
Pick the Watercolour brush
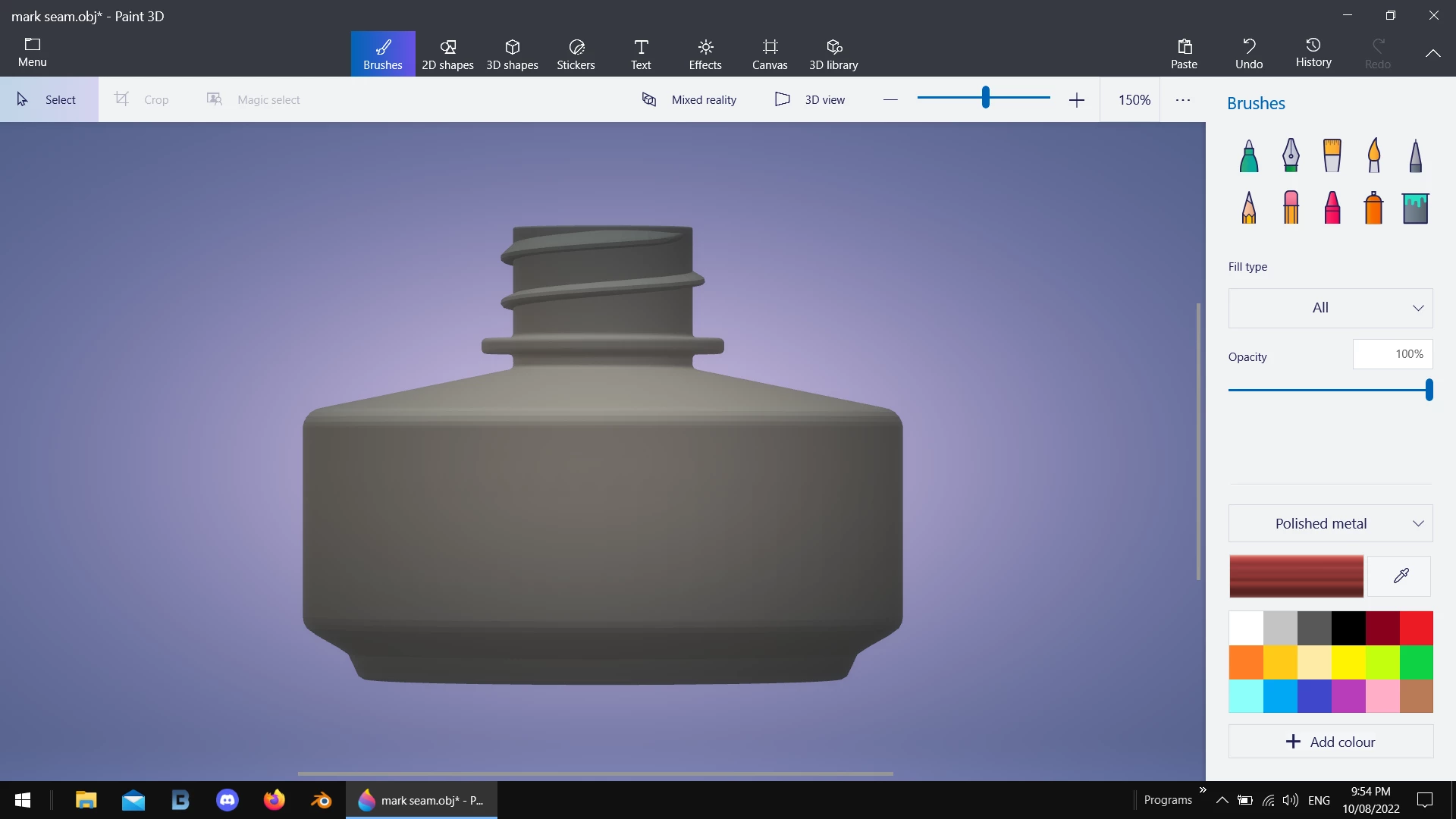coord(1373,156)
